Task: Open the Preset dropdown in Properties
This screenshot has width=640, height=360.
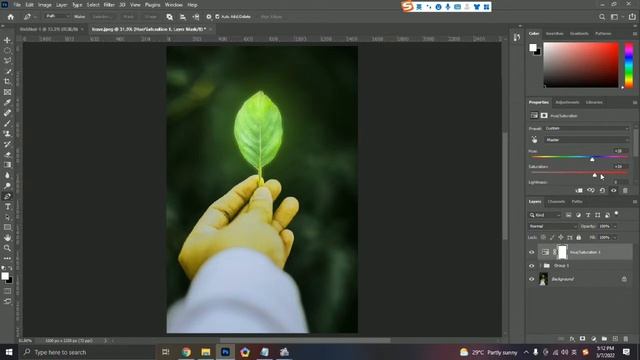Action: [x=587, y=128]
